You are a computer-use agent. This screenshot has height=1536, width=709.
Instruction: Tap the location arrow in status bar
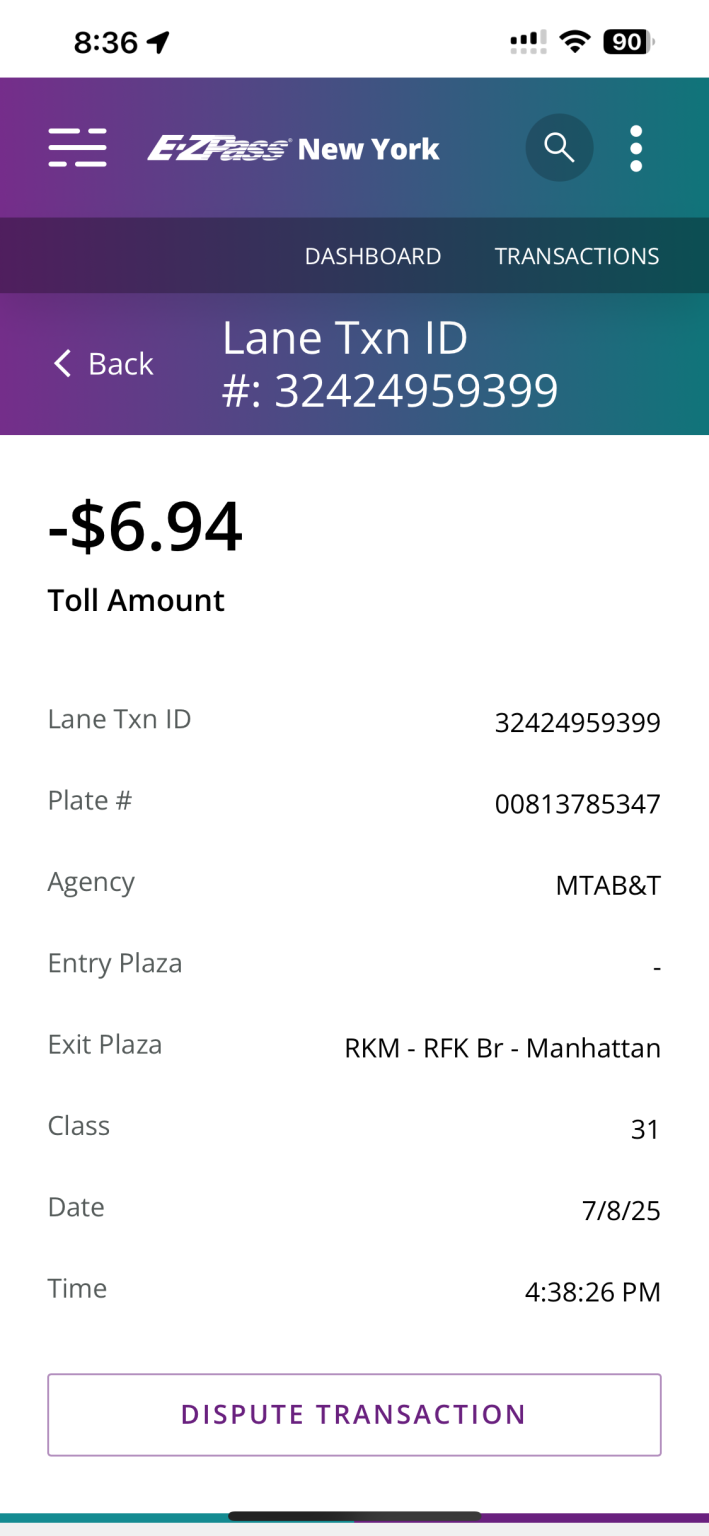click(159, 42)
